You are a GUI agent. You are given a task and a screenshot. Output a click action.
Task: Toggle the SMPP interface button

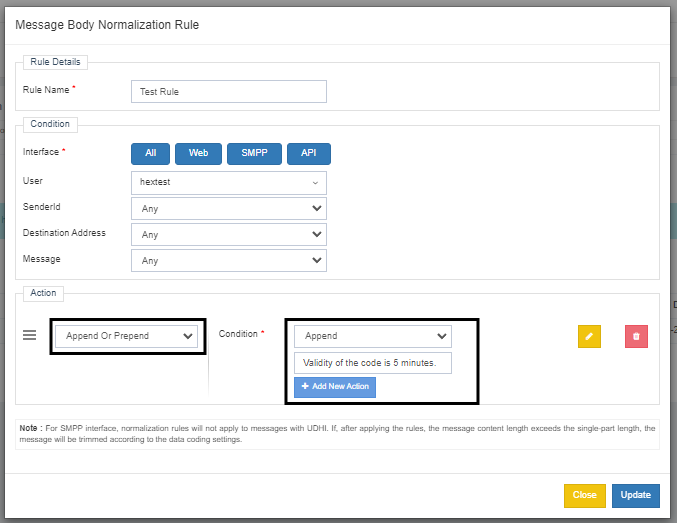(x=254, y=153)
